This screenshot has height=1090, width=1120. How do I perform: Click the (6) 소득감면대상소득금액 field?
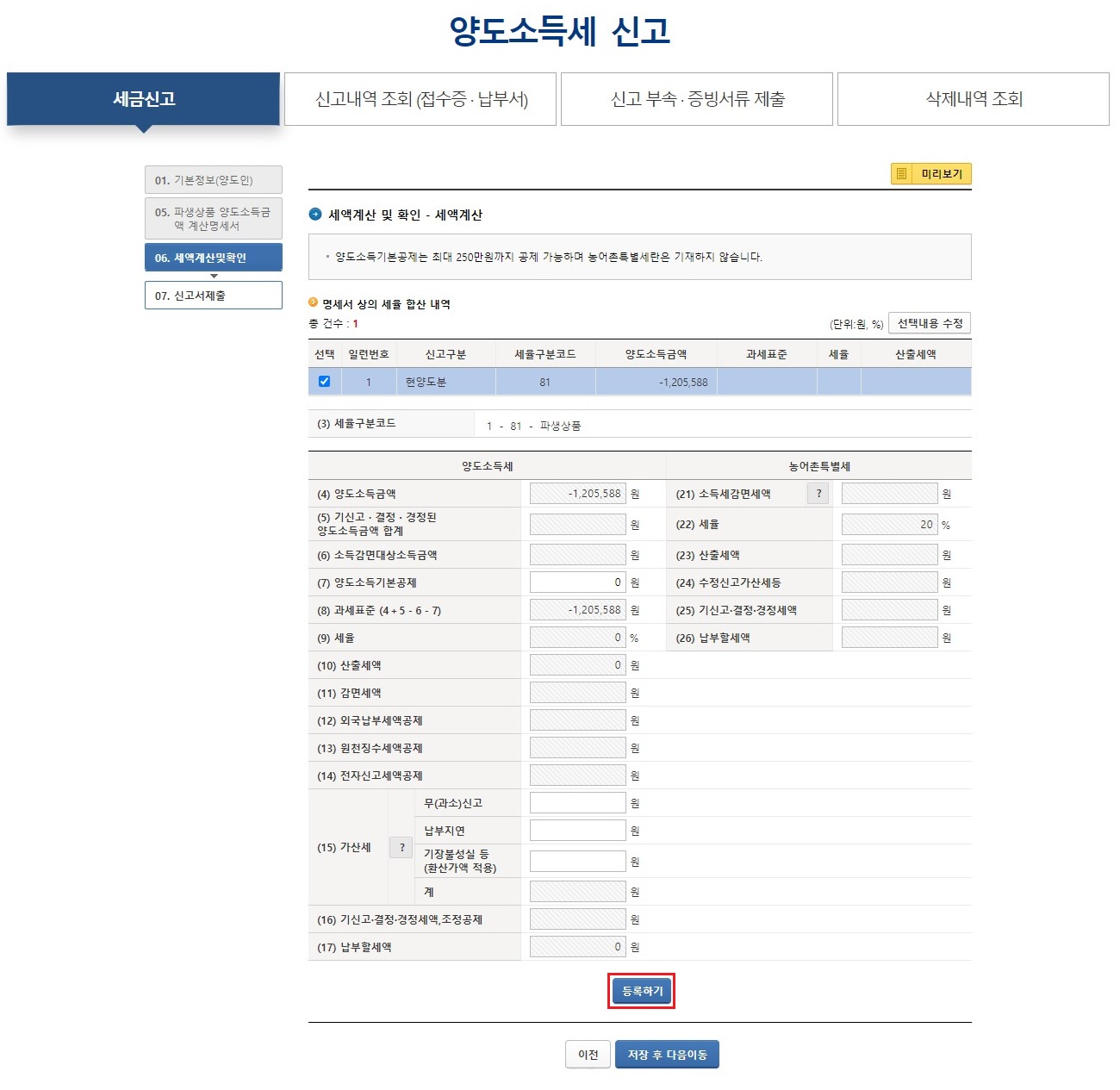point(577,555)
